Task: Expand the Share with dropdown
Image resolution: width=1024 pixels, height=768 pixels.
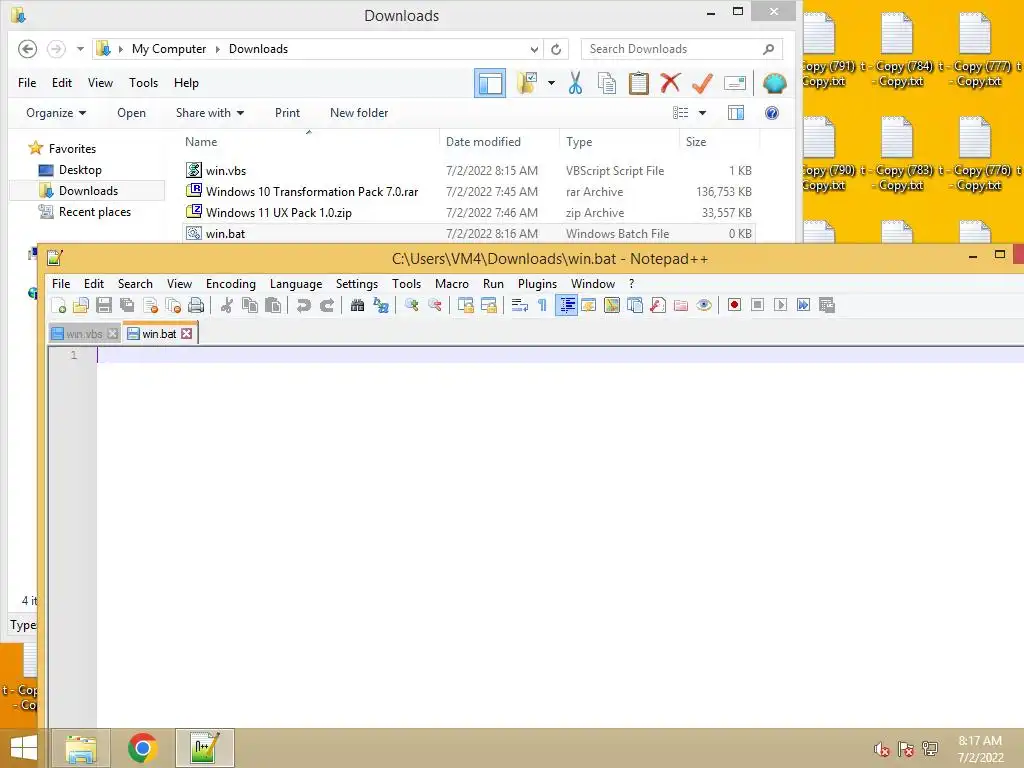Action: 210,113
